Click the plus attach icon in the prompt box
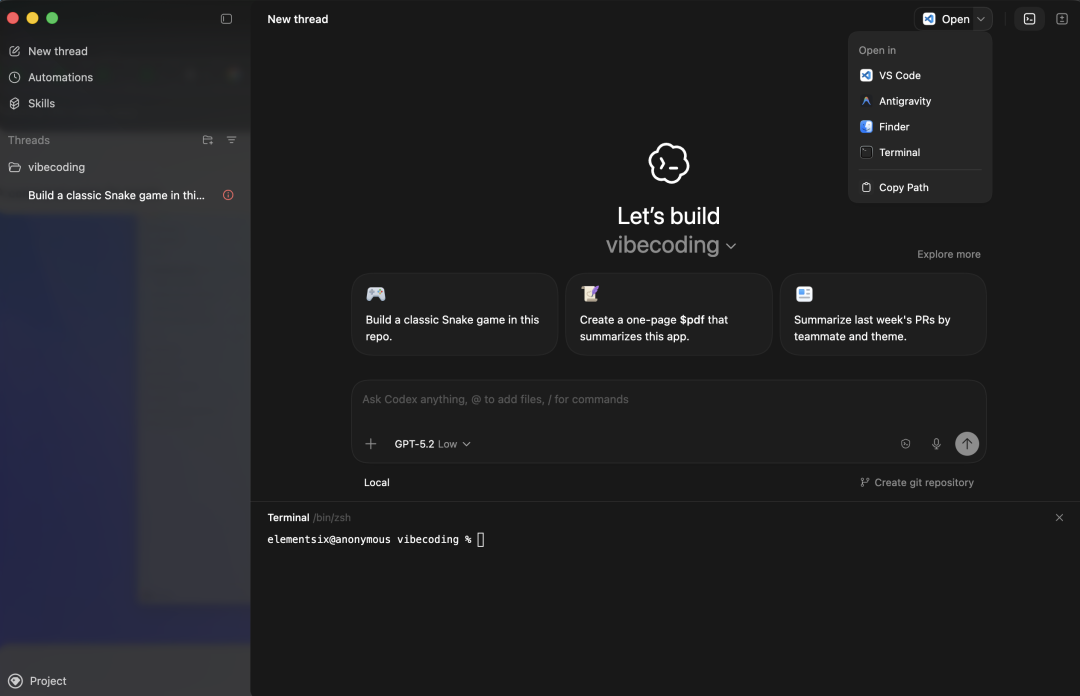This screenshot has width=1080, height=696. 371,444
